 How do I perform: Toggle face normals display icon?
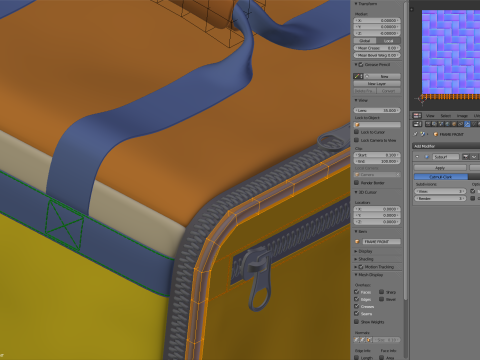(x=369, y=340)
